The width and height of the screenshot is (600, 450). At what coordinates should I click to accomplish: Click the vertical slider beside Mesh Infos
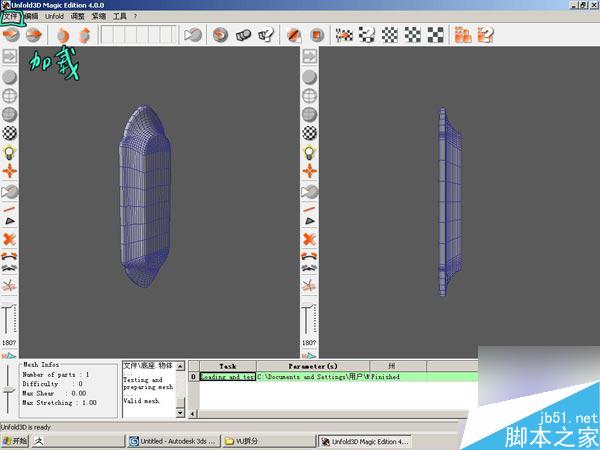[x=8, y=390]
